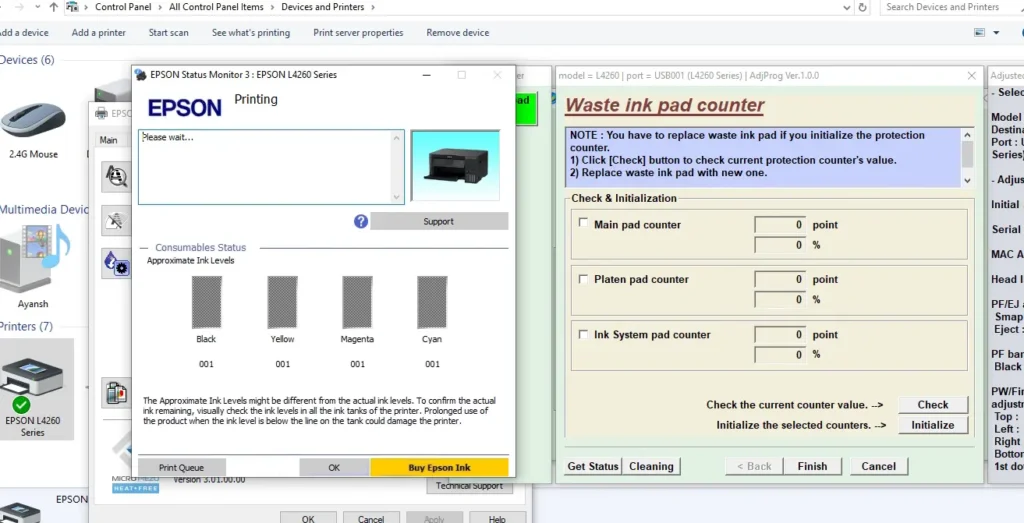This screenshot has width=1024, height=523.
Task: Open the view options dropdown arrow
Action: 997,33
